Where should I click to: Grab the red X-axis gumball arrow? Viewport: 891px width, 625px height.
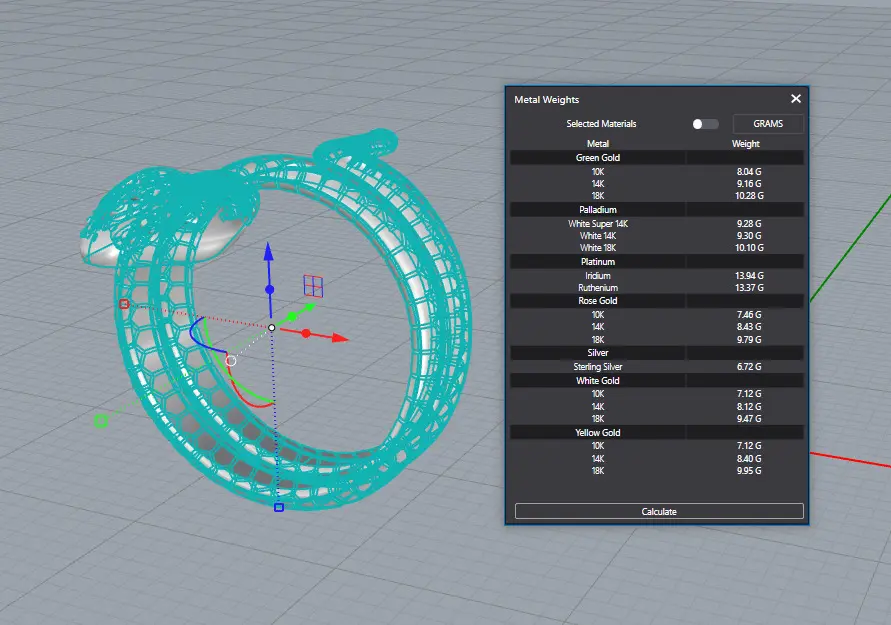(x=340, y=338)
